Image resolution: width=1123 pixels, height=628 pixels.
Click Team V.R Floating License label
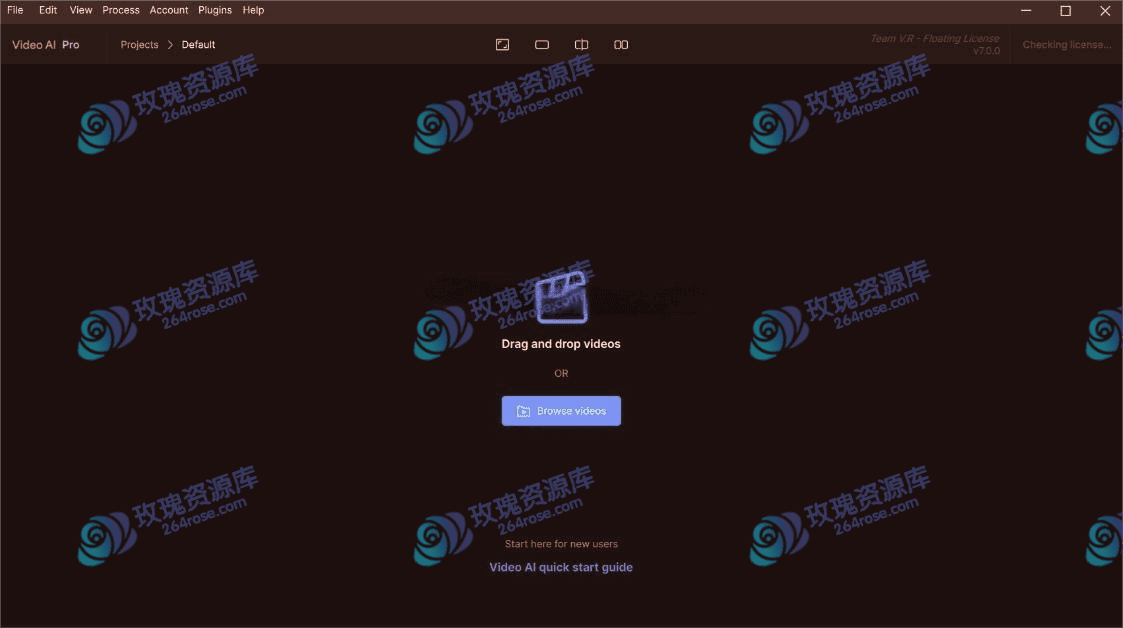point(935,39)
